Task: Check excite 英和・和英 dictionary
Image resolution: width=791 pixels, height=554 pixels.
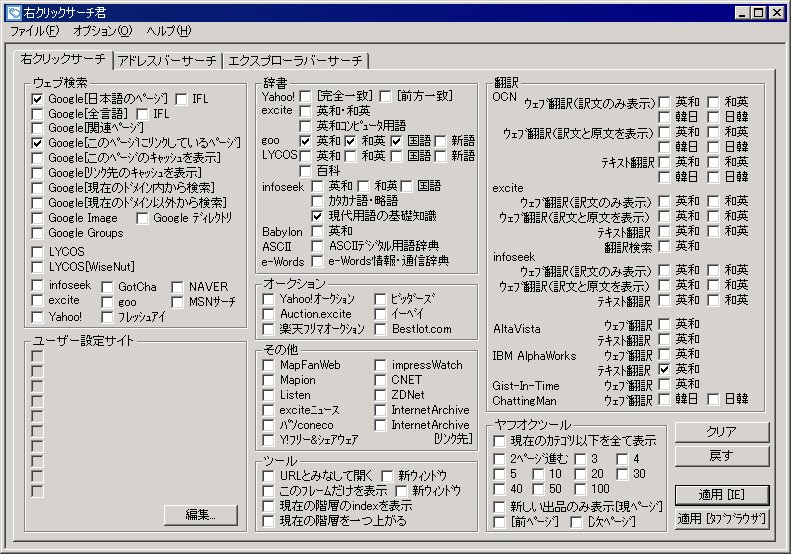Action: coord(305,110)
